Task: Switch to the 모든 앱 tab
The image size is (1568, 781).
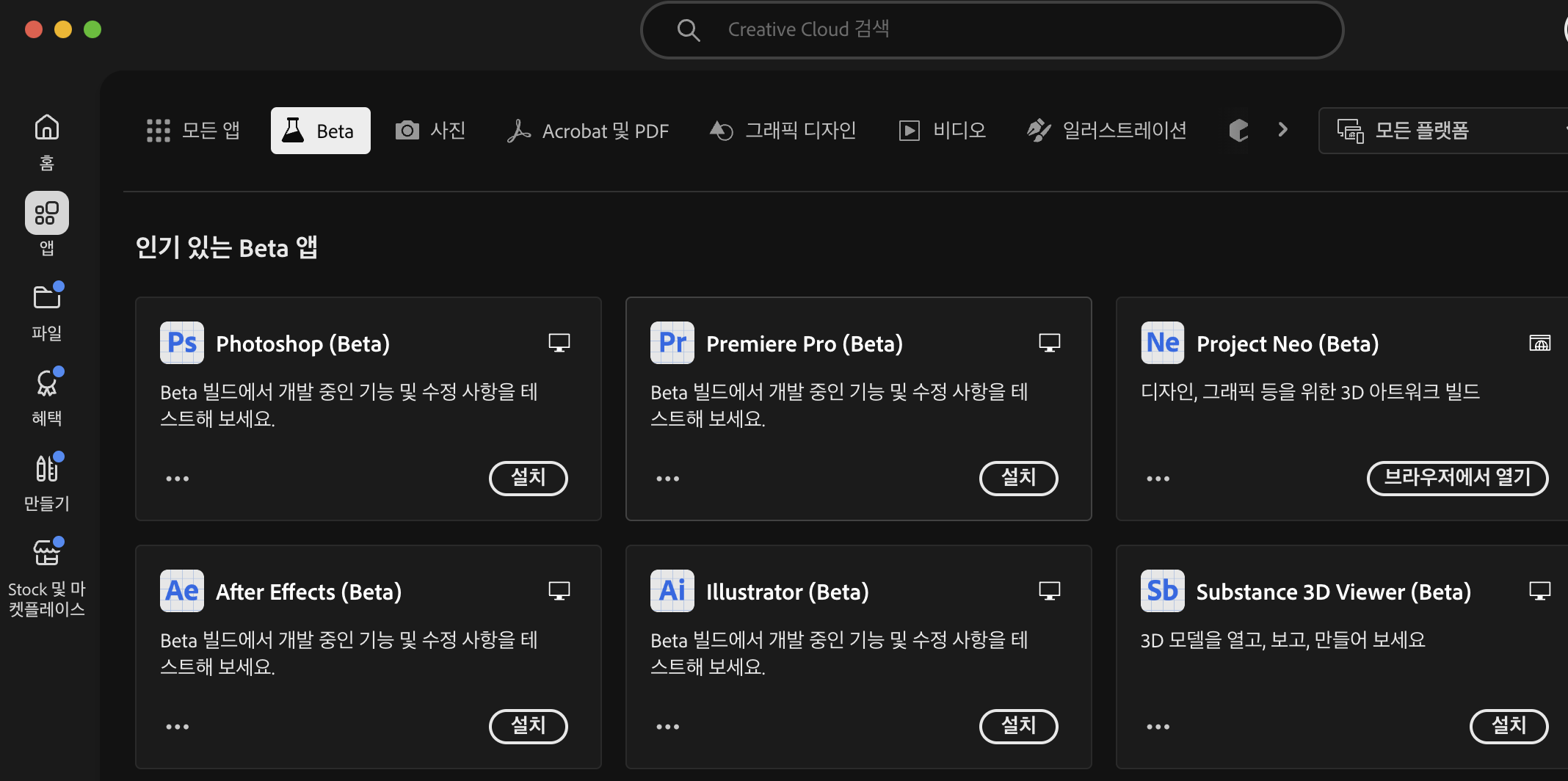Action: point(193,131)
